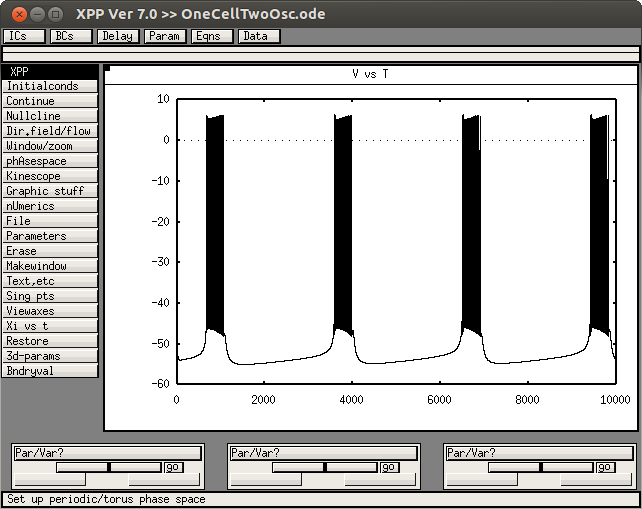Minimize the XPP window

(37, 14)
